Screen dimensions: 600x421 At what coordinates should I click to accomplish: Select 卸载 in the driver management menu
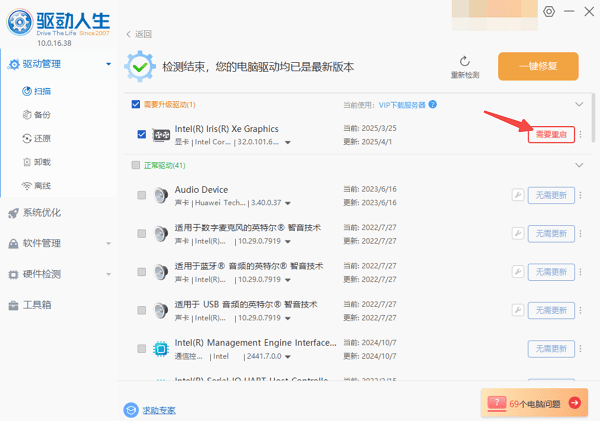[x=41, y=162]
